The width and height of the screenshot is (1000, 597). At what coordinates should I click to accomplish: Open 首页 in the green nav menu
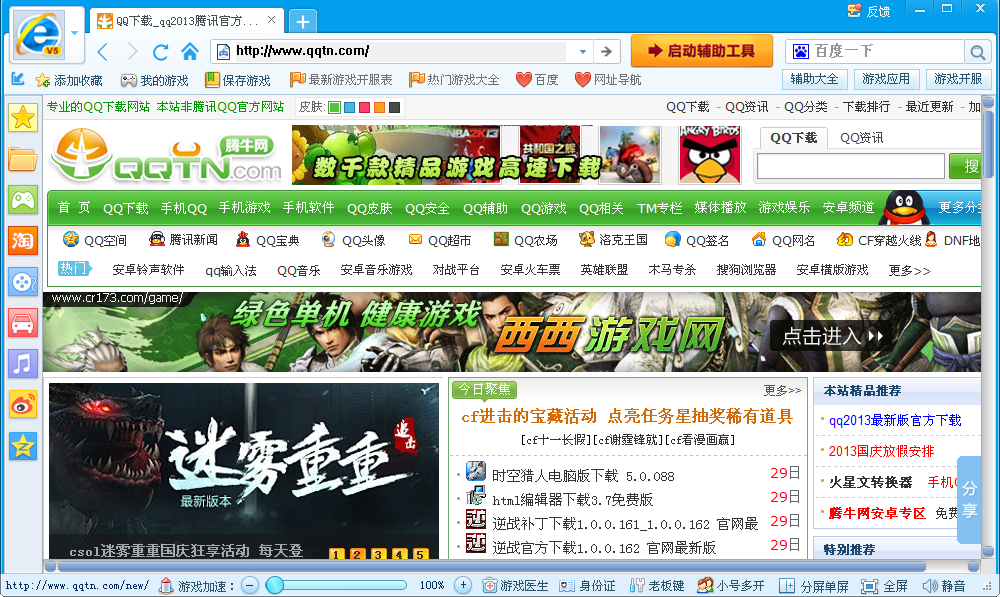tap(74, 208)
